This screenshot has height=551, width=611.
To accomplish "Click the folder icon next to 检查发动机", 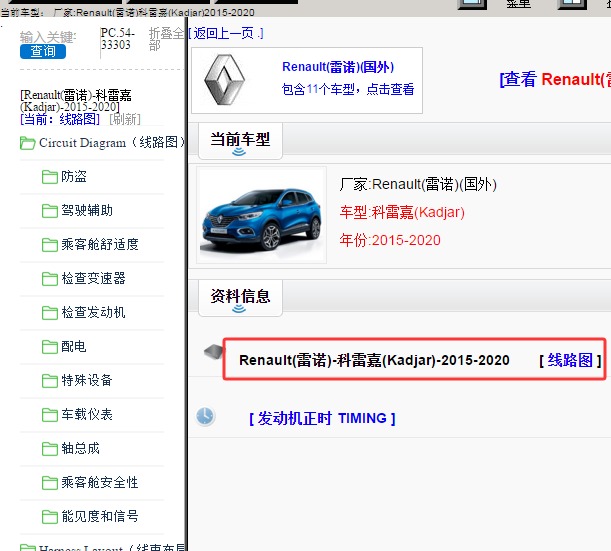I will [x=49, y=313].
